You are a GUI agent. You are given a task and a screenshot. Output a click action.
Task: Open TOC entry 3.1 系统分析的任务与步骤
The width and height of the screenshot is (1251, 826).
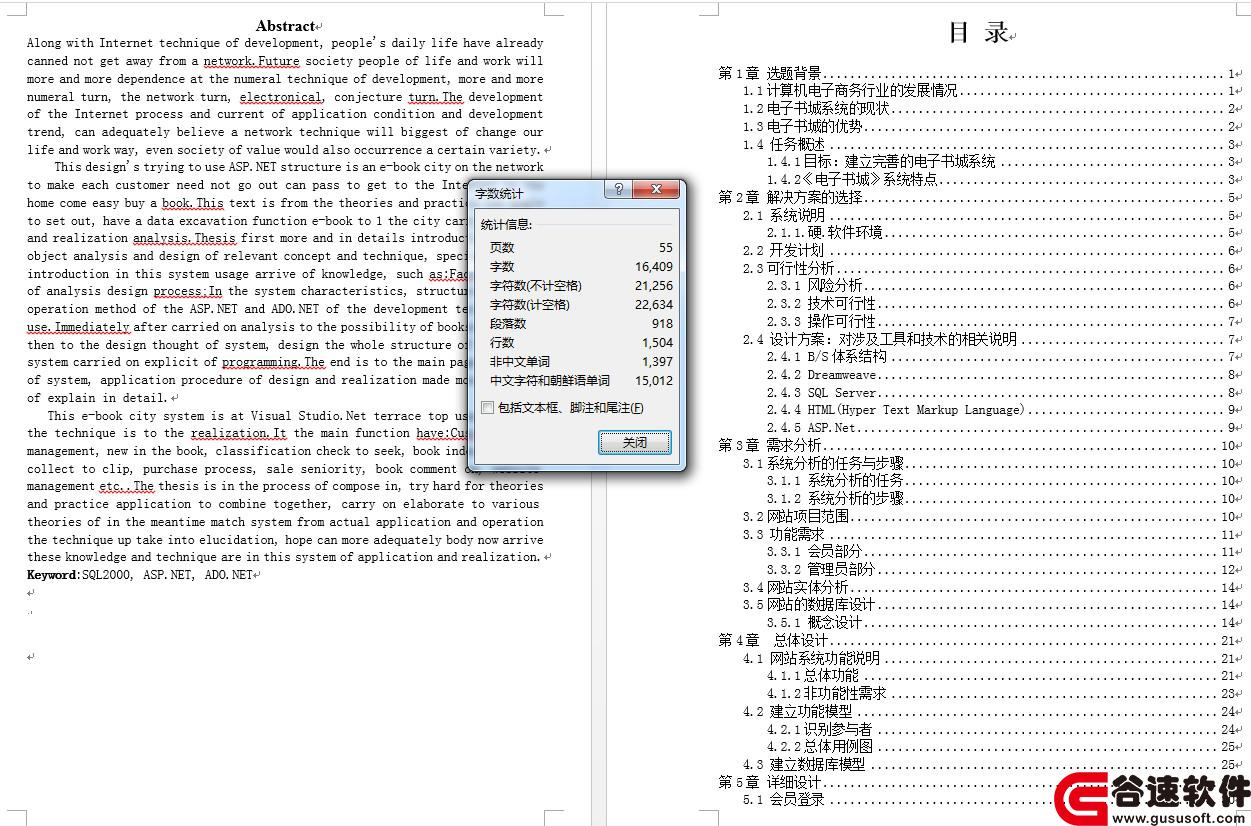tap(991, 463)
